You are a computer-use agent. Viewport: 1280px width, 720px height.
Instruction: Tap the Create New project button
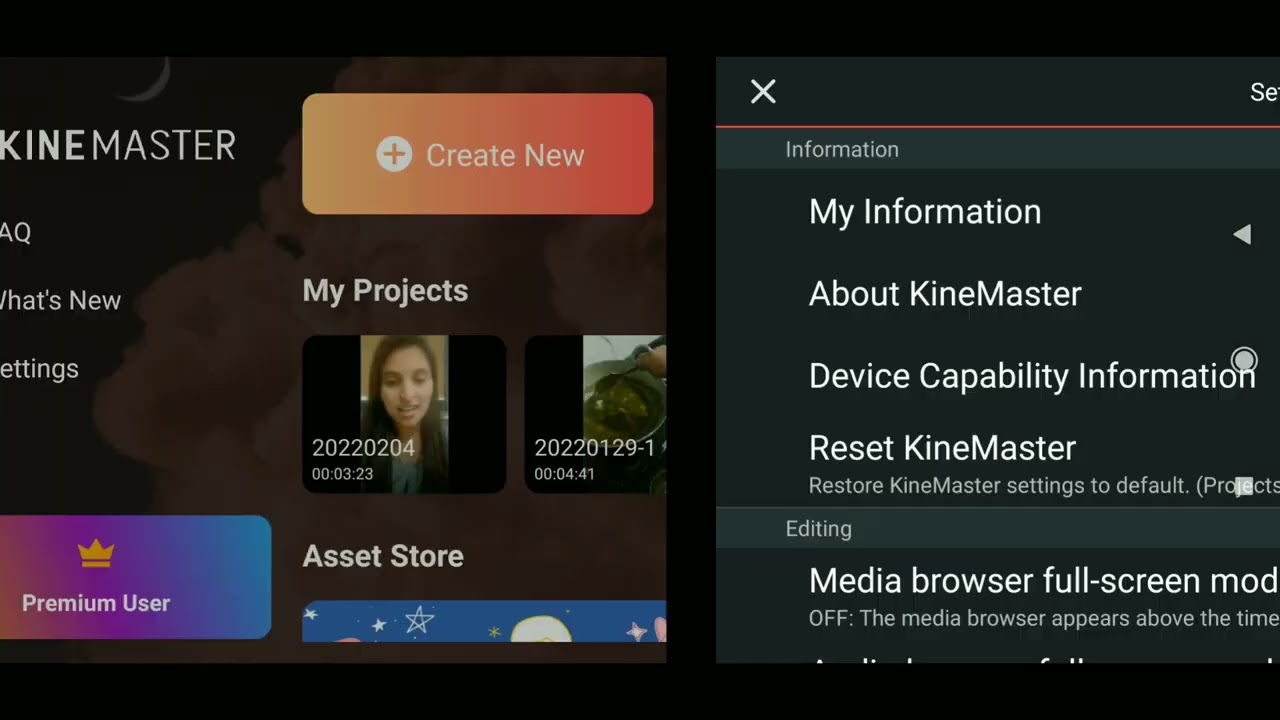click(x=477, y=154)
